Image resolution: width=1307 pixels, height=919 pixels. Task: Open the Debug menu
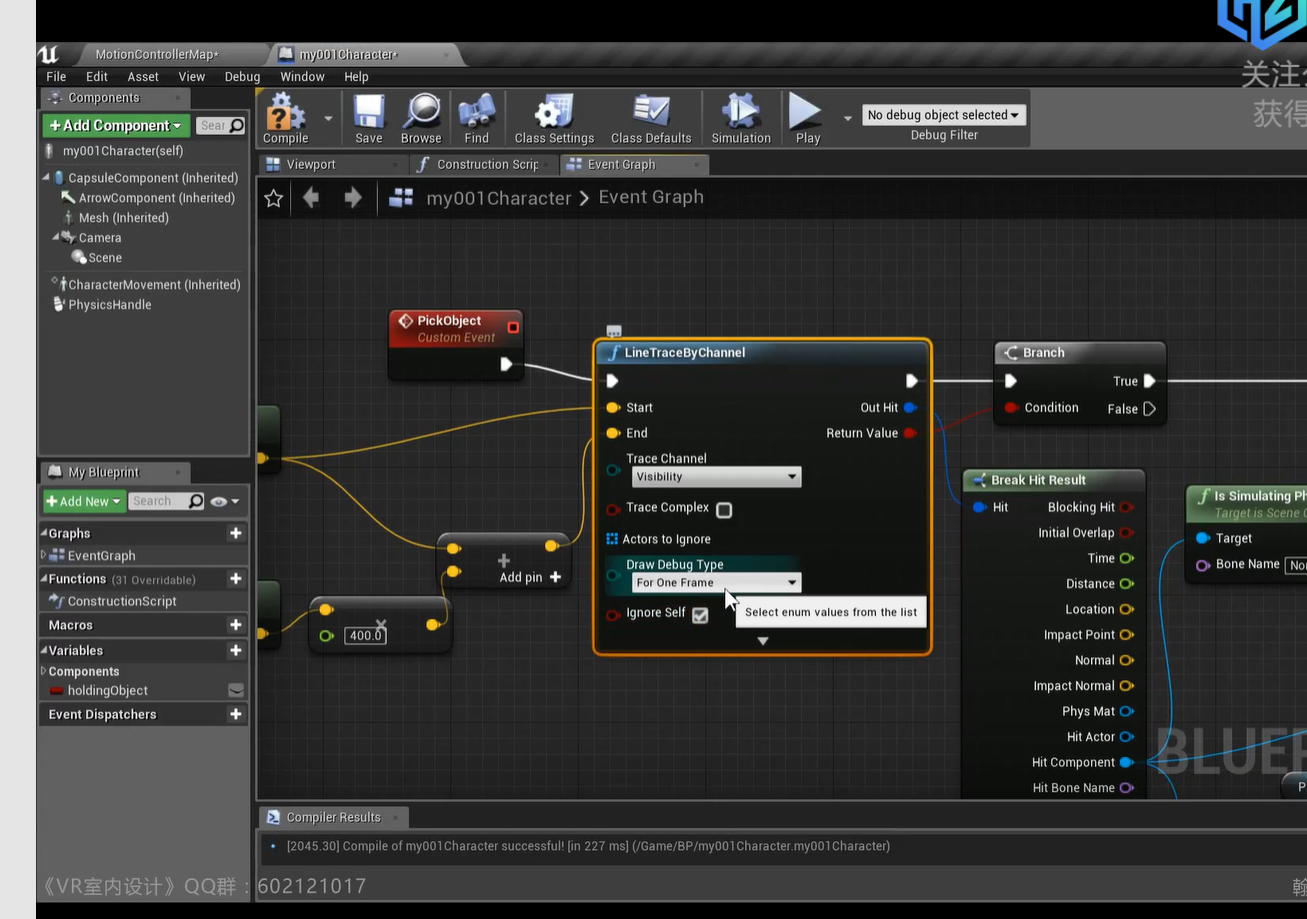(x=242, y=77)
